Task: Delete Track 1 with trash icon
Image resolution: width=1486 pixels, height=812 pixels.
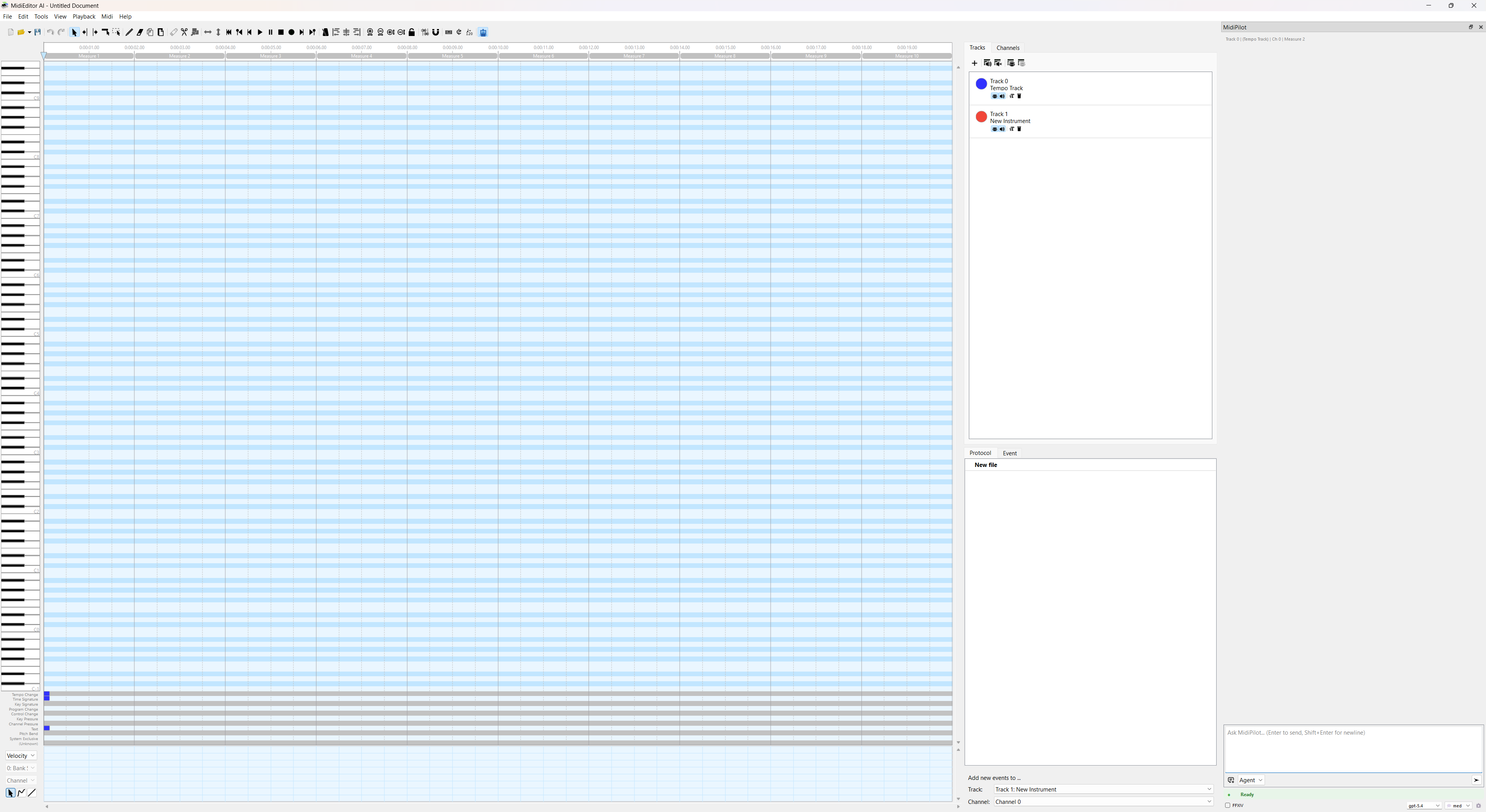Action: tap(1019, 129)
